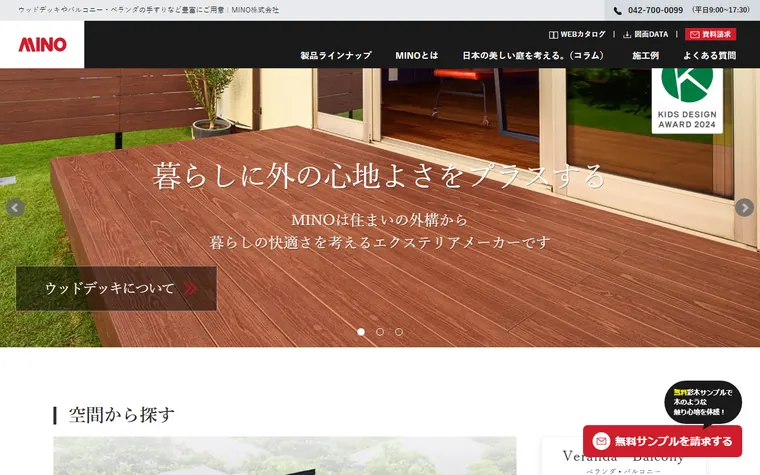Click headline 暮らしに外の心地よさをプラスする
Viewport: 760px width, 475px height.
pos(379,176)
